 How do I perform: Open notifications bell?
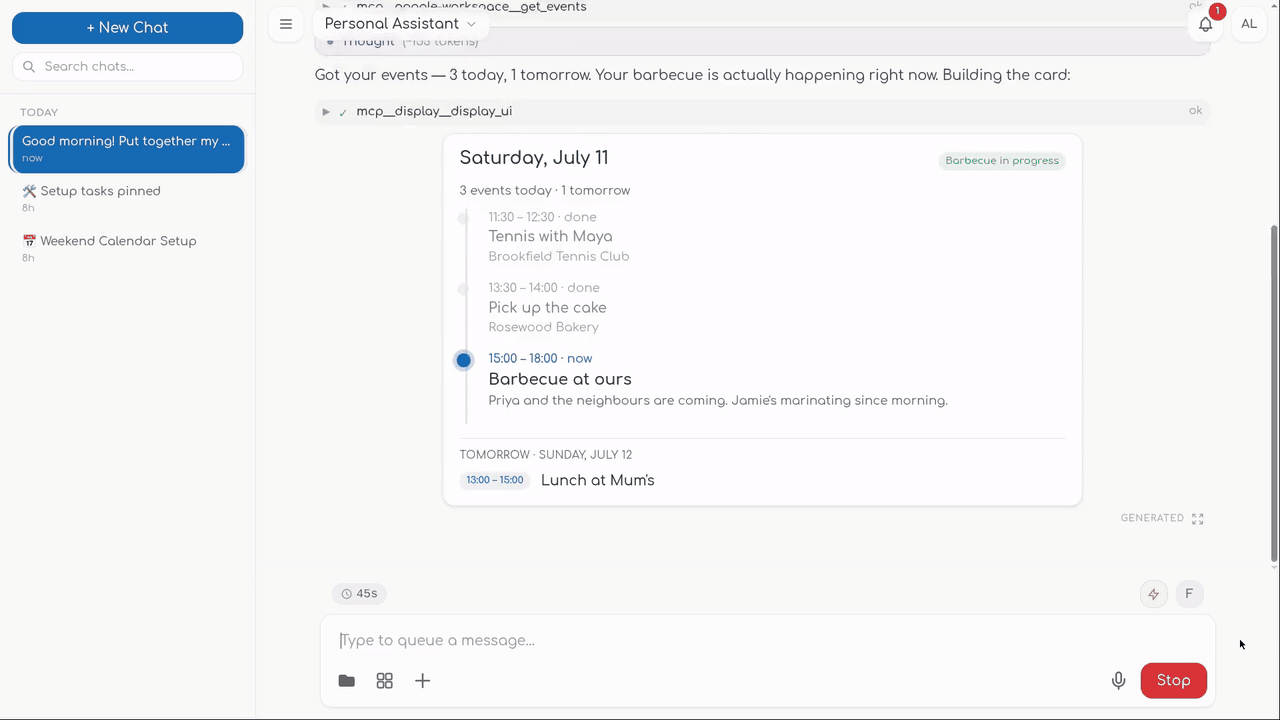(x=1206, y=24)
